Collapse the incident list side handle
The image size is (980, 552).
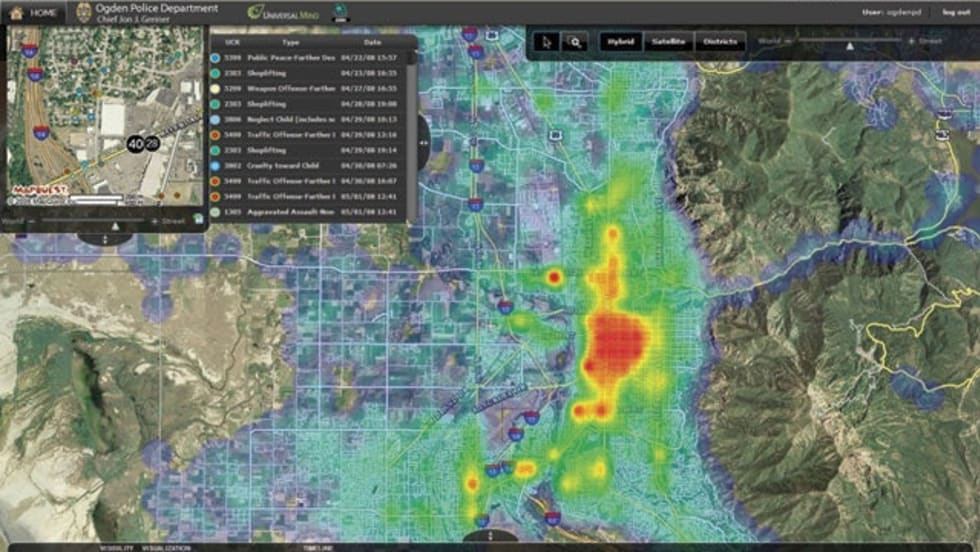(x=423, y=143)
